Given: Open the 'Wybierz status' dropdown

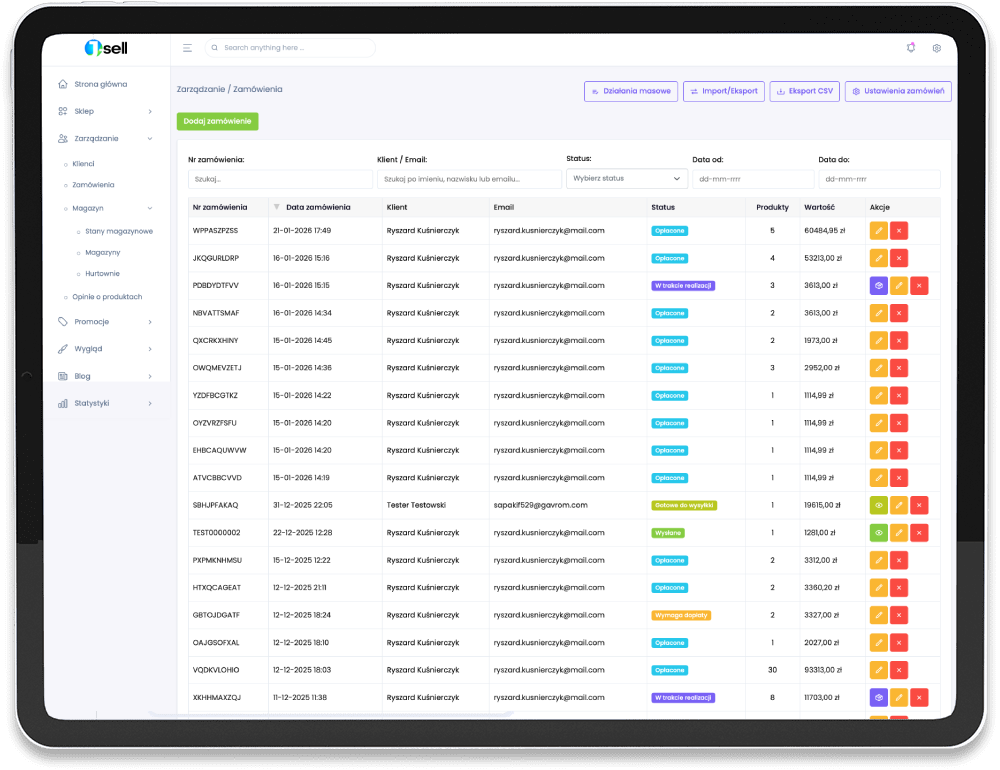Looking at the screenshot, I should pos(626,179).
